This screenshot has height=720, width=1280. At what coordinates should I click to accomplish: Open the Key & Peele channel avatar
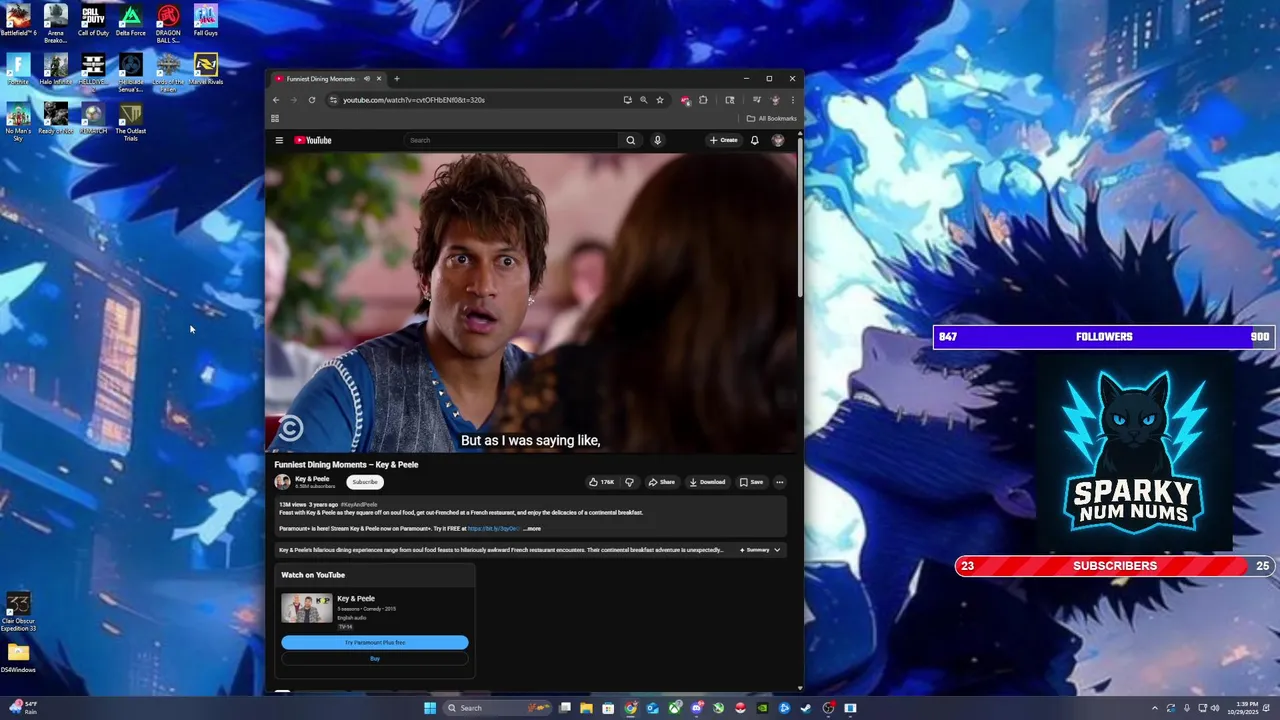click(283, 482)
